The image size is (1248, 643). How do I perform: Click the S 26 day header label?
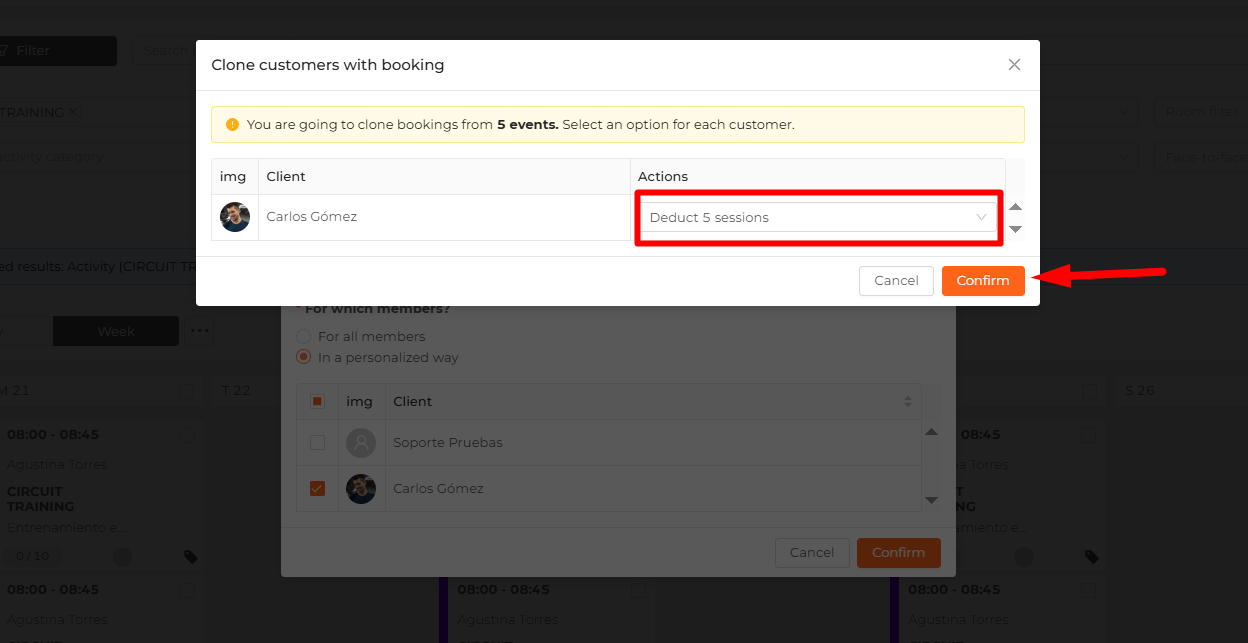pos(1139,391)
